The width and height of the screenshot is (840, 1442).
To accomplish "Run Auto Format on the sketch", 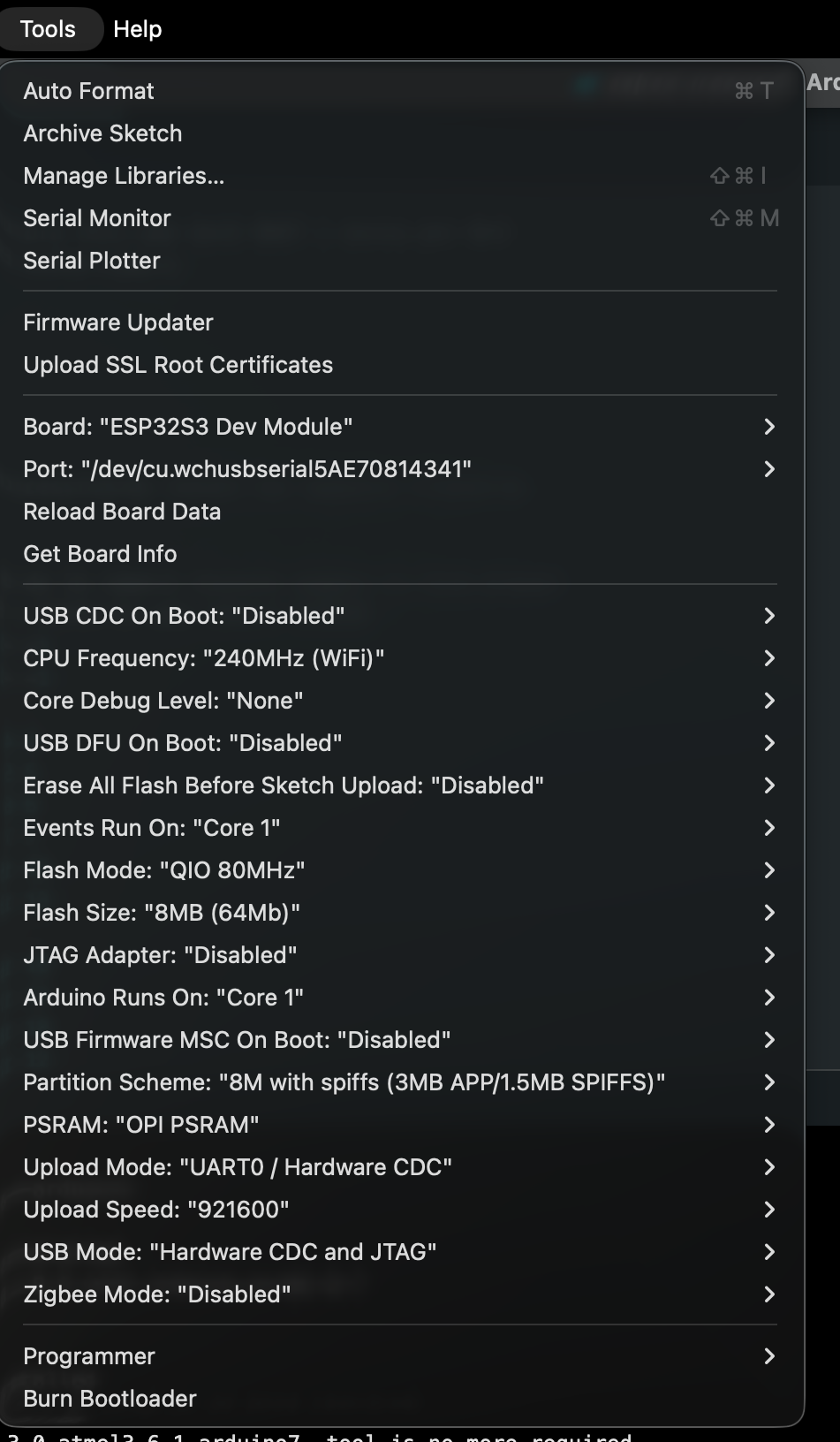I will click(87, 91).
